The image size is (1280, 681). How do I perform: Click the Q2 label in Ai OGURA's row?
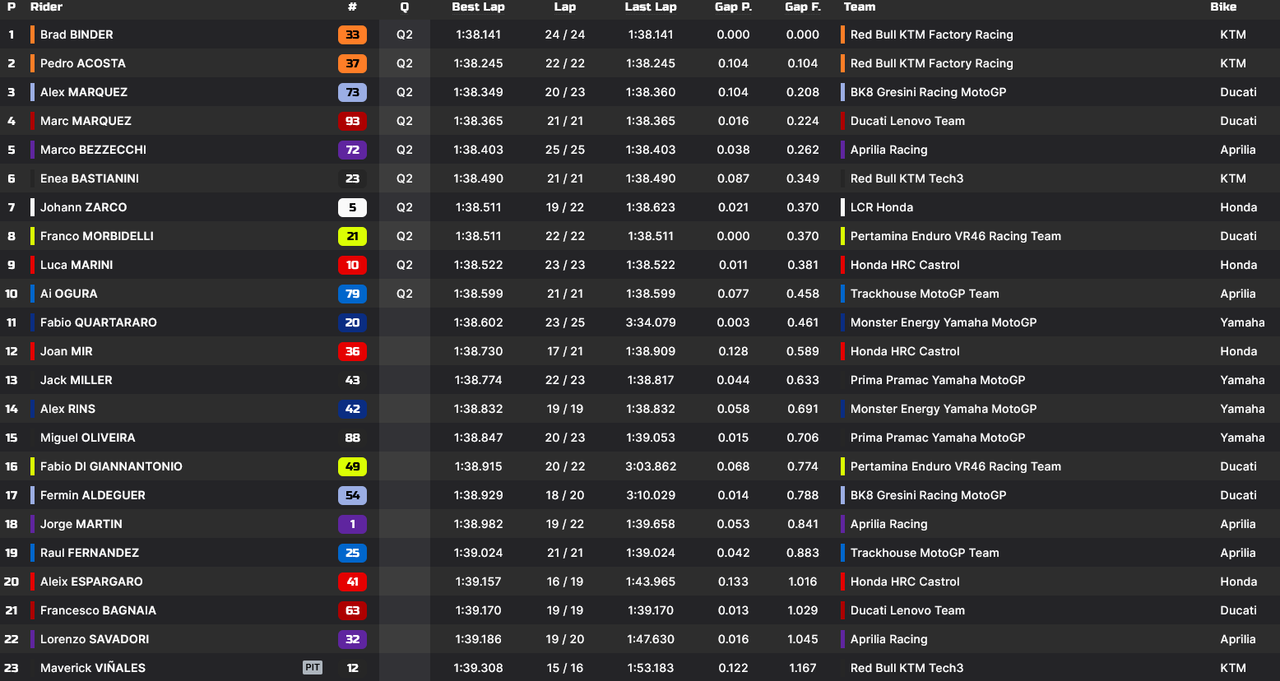404,294
